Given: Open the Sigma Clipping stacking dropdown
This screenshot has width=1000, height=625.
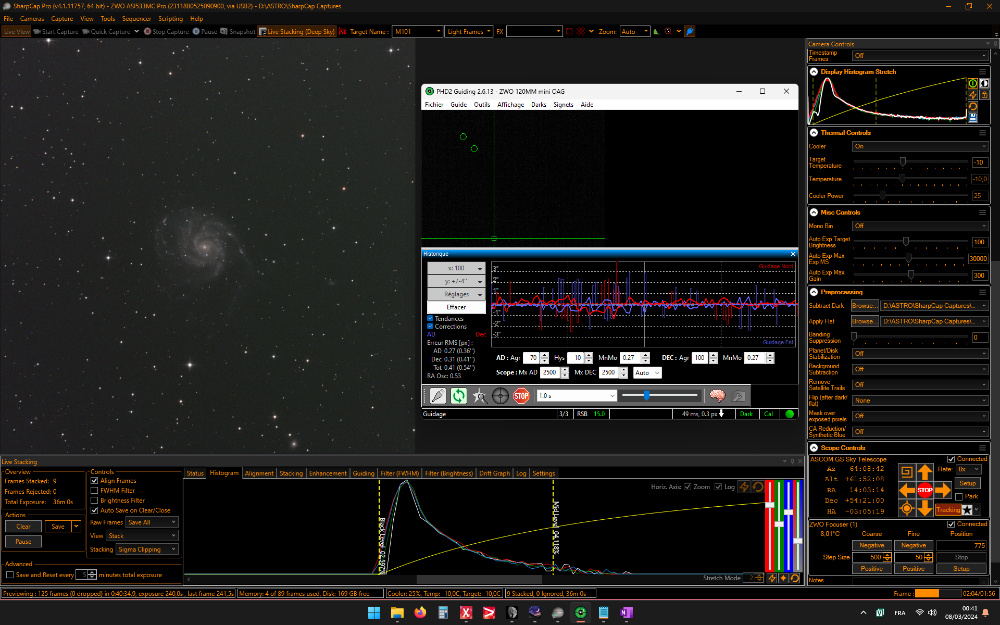Looking at the screenshot, I should pos(145,548).
